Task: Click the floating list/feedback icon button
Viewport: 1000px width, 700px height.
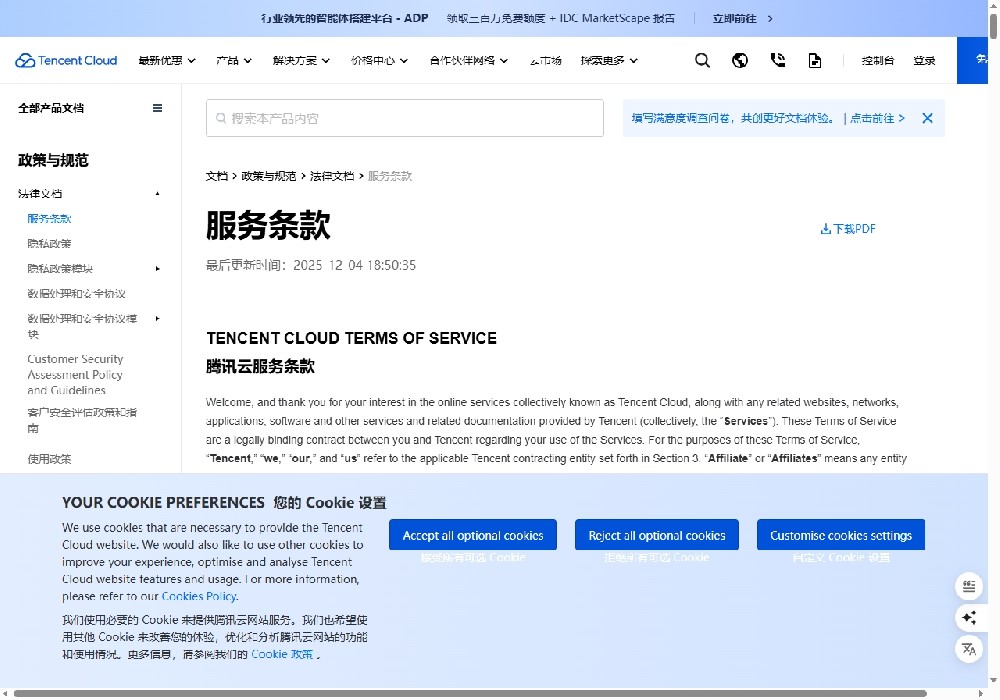Action: (968, 586)
